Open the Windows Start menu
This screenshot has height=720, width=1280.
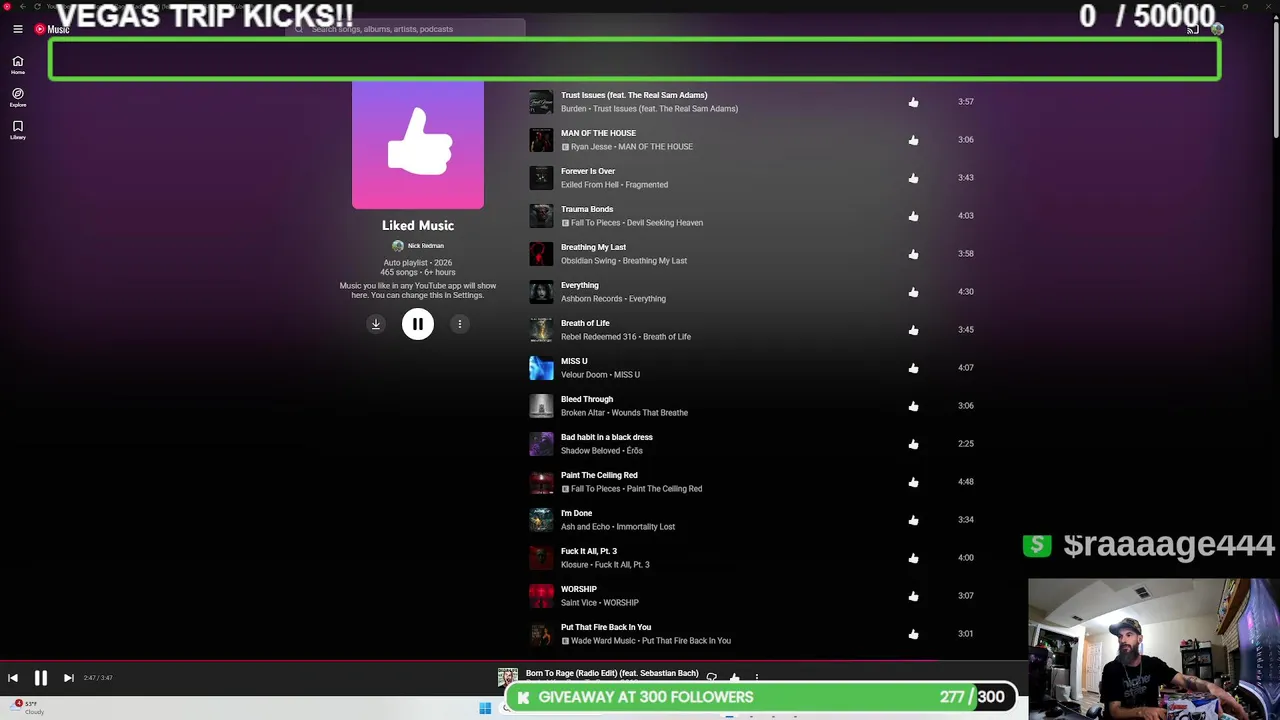click(x=485, y=708)
